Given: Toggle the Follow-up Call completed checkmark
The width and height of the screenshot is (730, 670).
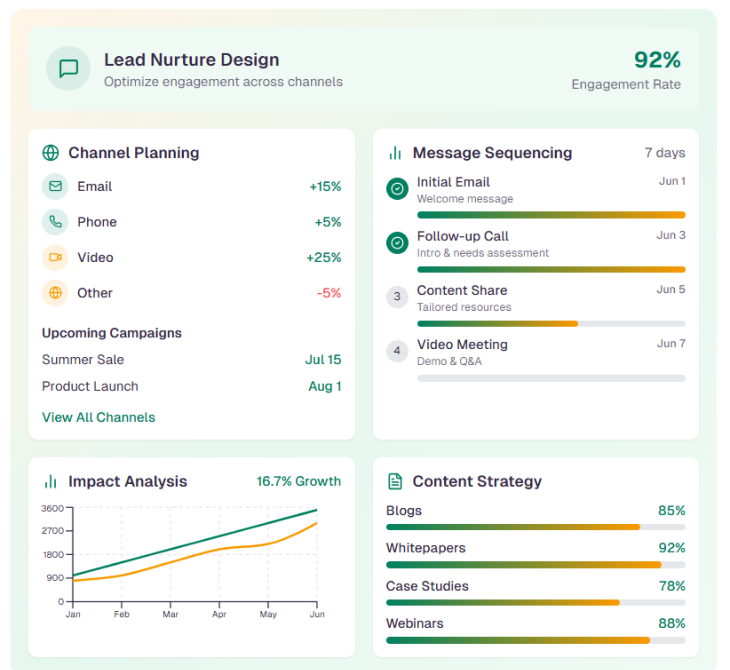Looking at the screenshot, I should (397, 242).
